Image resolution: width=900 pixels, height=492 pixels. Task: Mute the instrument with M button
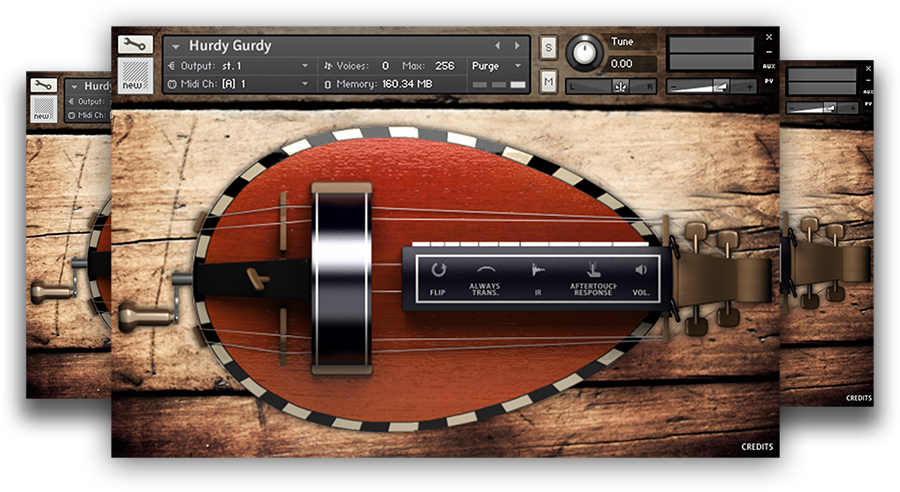click(x=548, y=80)
